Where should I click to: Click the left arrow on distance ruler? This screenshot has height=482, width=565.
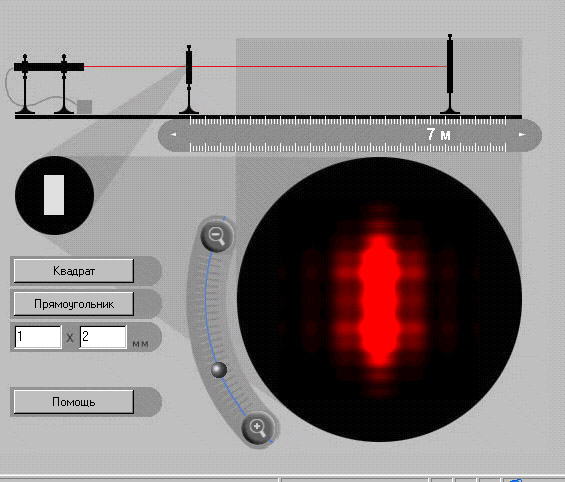(x=173, y=134)
